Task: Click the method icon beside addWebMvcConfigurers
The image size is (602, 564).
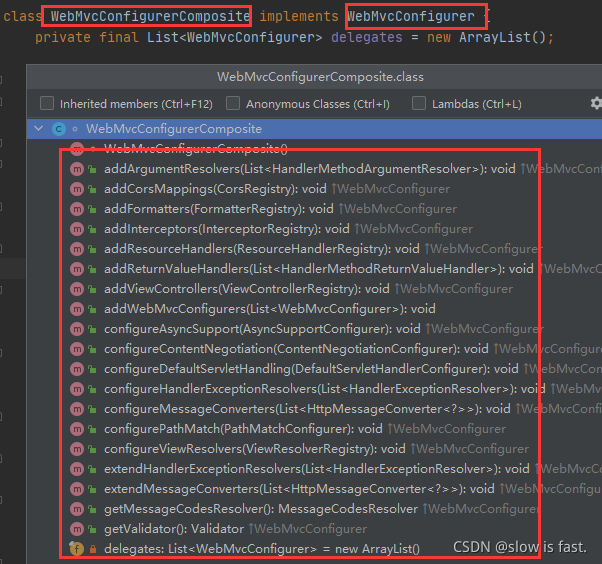Action: pos(77,309)
